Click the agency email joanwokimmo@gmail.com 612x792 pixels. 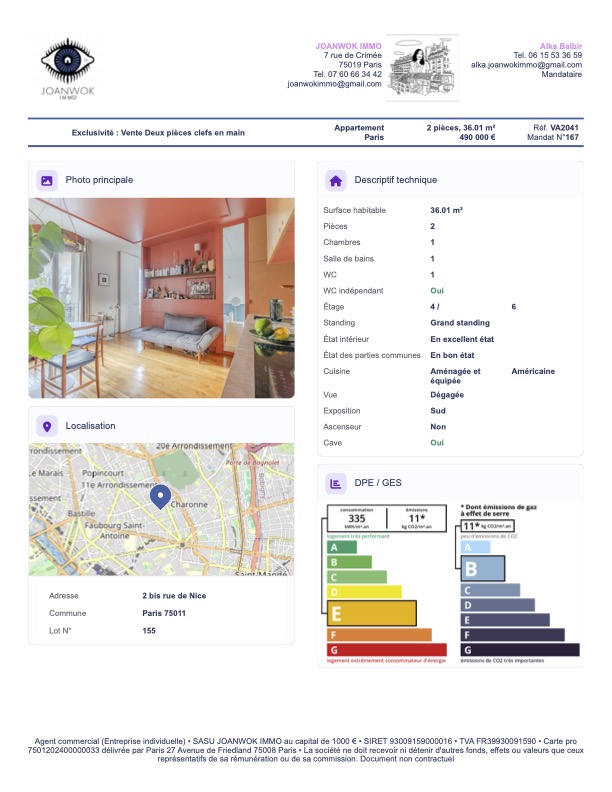pos(334,84)
